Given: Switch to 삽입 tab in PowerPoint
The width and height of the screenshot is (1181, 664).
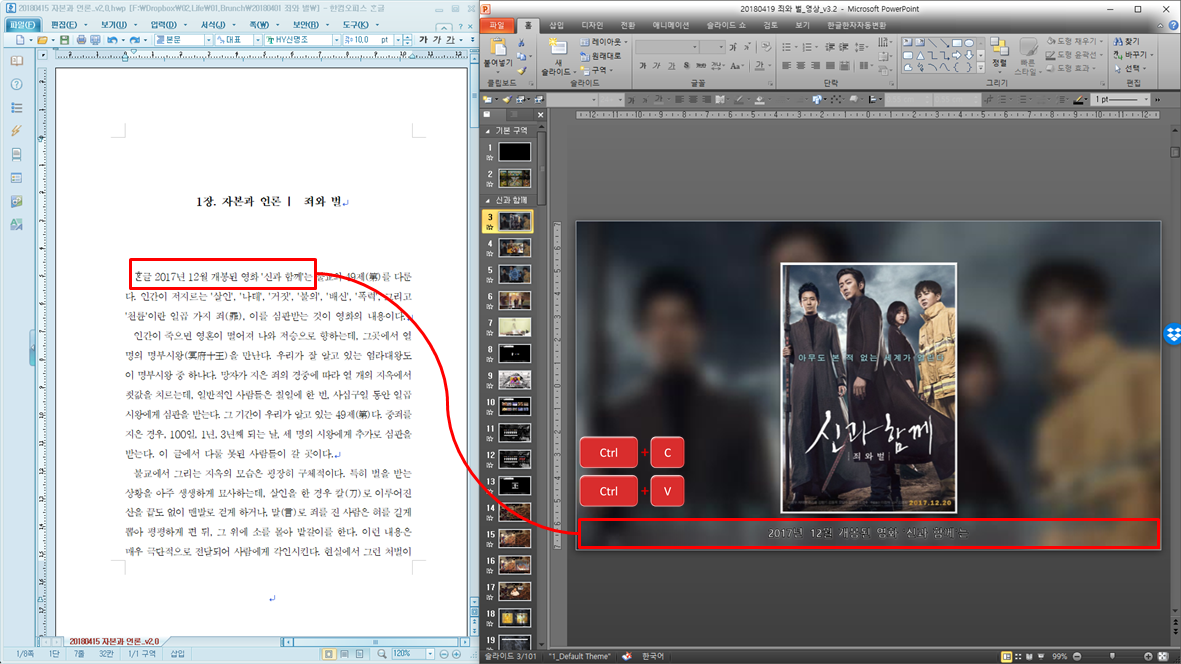Looking at the screenshot, I should [557, 25].
